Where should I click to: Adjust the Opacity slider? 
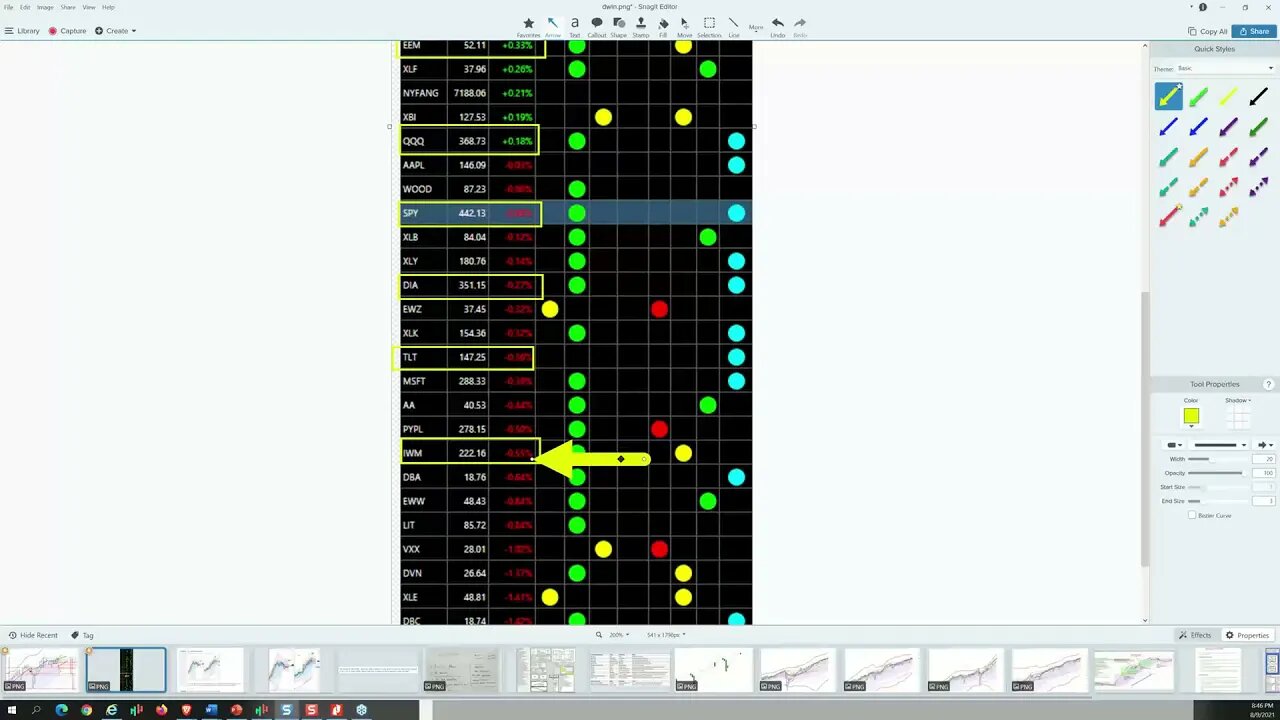point(1217,473)
